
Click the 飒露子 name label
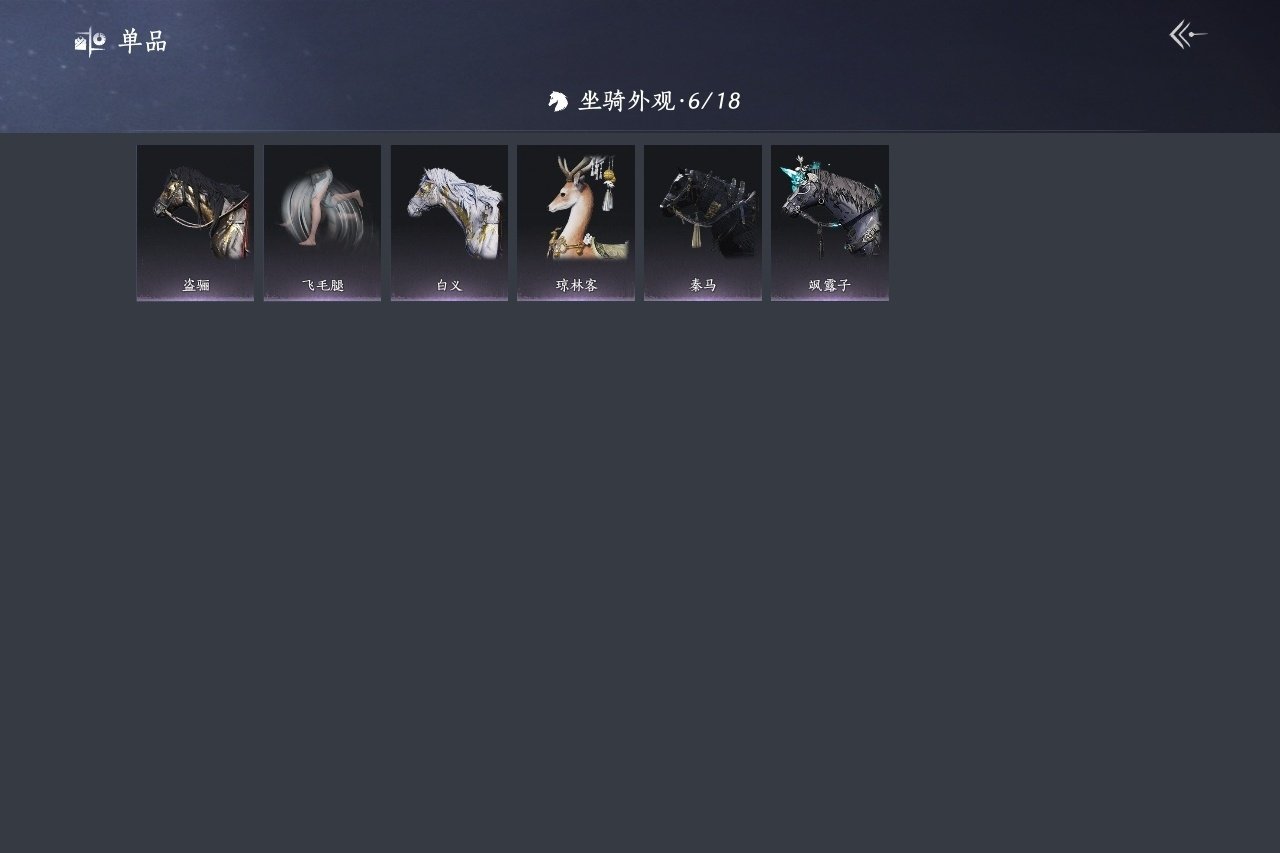click(829, 285)
